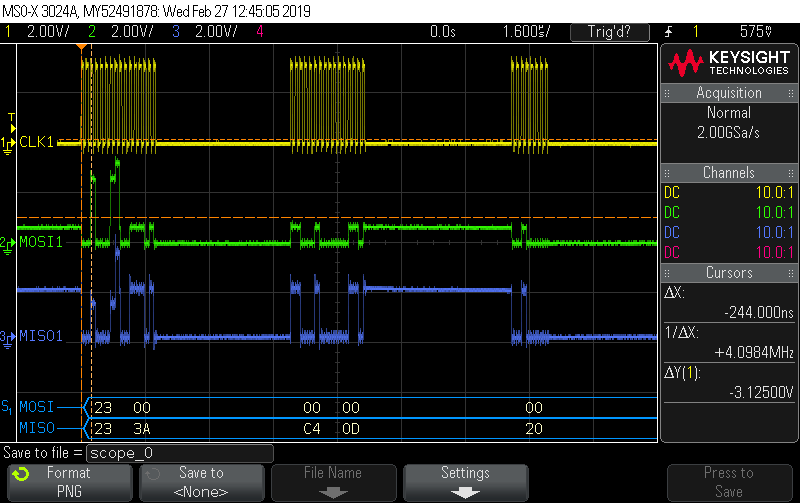Screen dimensions: 800x503
Task: Select the CLK1 waveform label
Action: [37, 142]
